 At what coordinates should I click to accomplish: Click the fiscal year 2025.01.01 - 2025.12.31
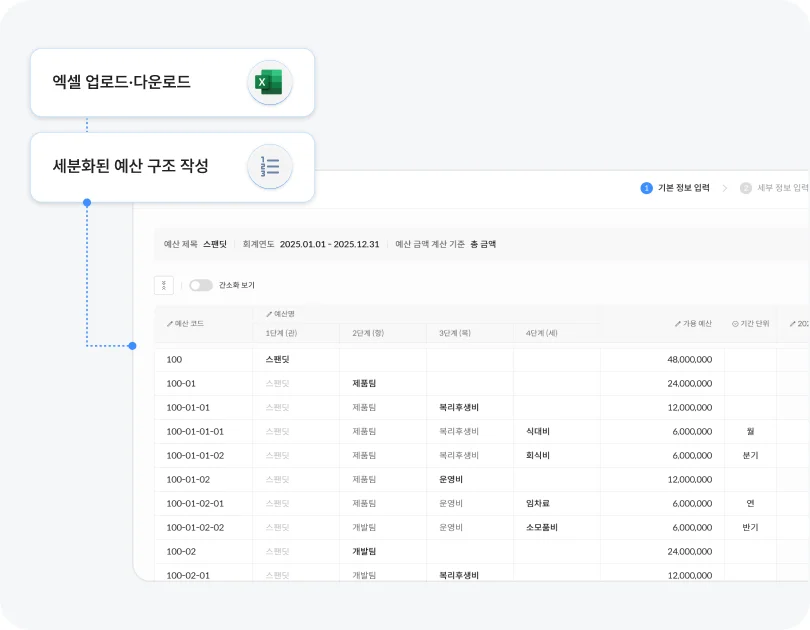click(330, 244)
